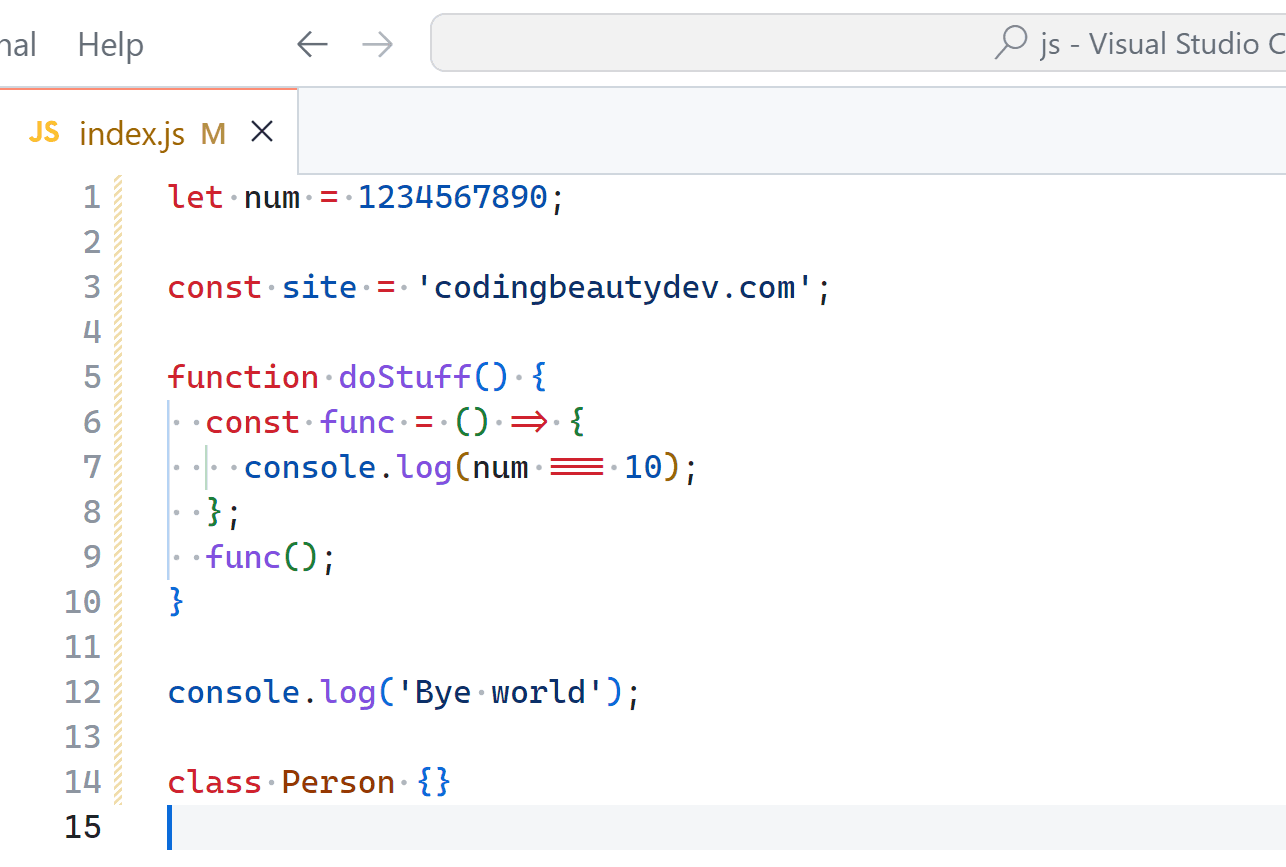Click line number 12 in the gutter
Image resolution: width=1286 pixels, height=867 pixels.
[x=83, y=692]
